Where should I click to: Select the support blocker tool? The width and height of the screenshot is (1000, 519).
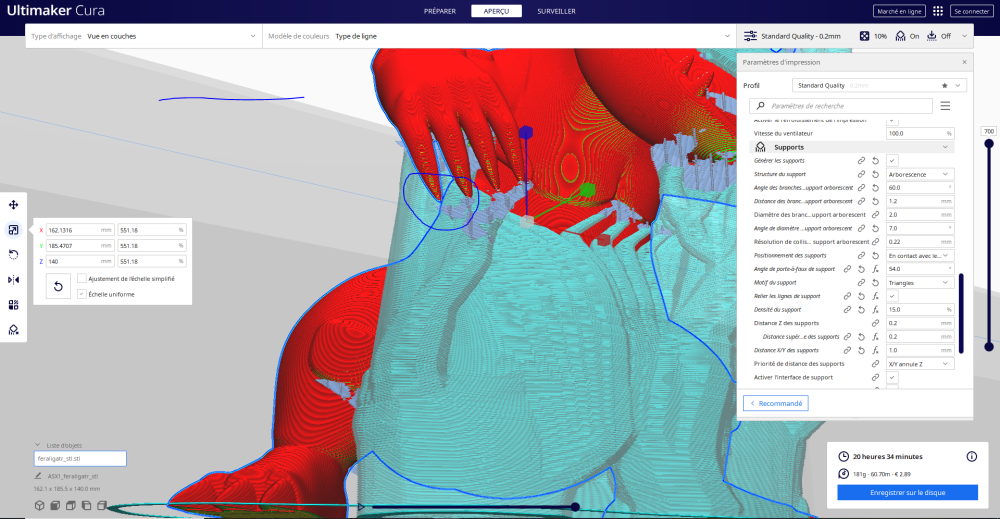pos(13,330)
